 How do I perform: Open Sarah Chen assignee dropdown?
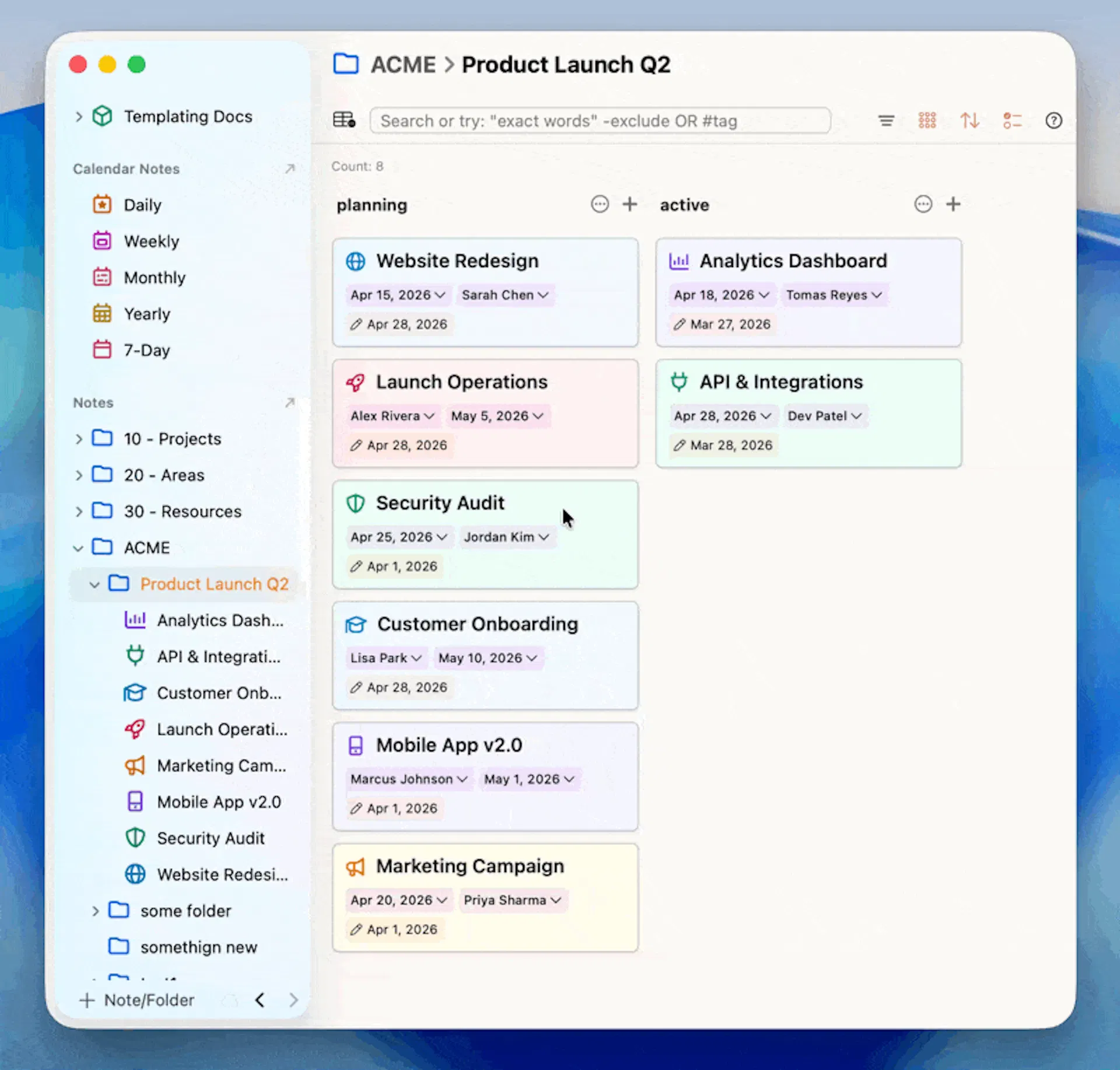coord(505,295)
